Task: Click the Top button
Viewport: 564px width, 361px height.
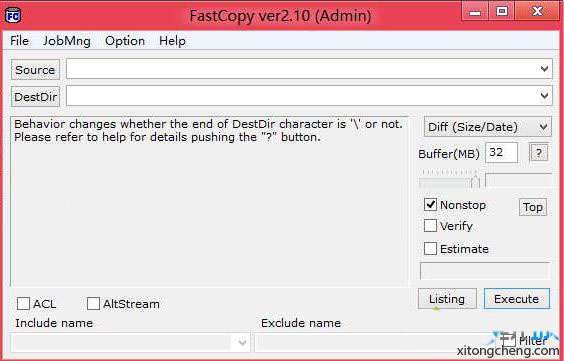Action: 533,207
